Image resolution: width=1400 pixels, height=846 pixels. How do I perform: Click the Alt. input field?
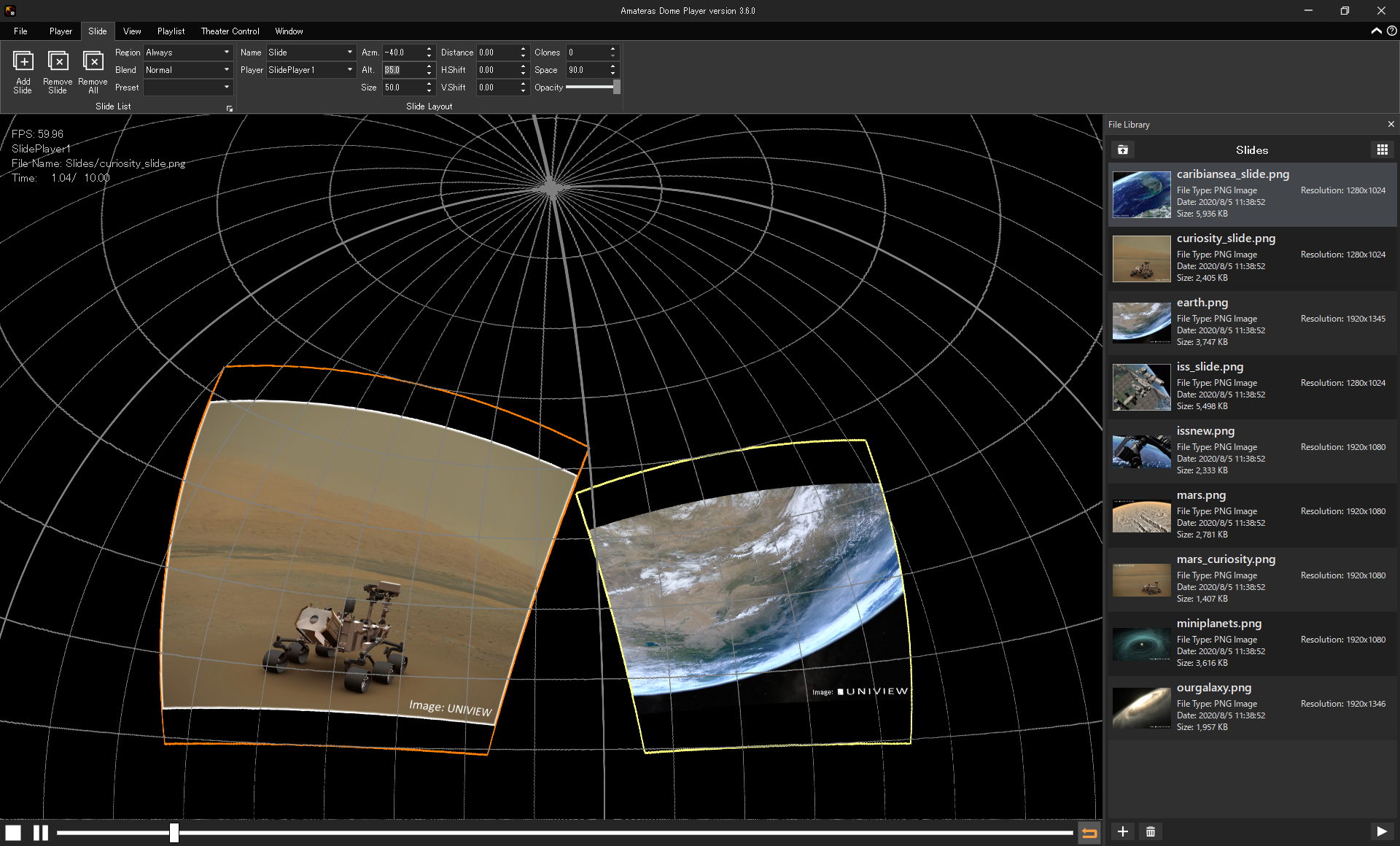[x=402, y=69]
